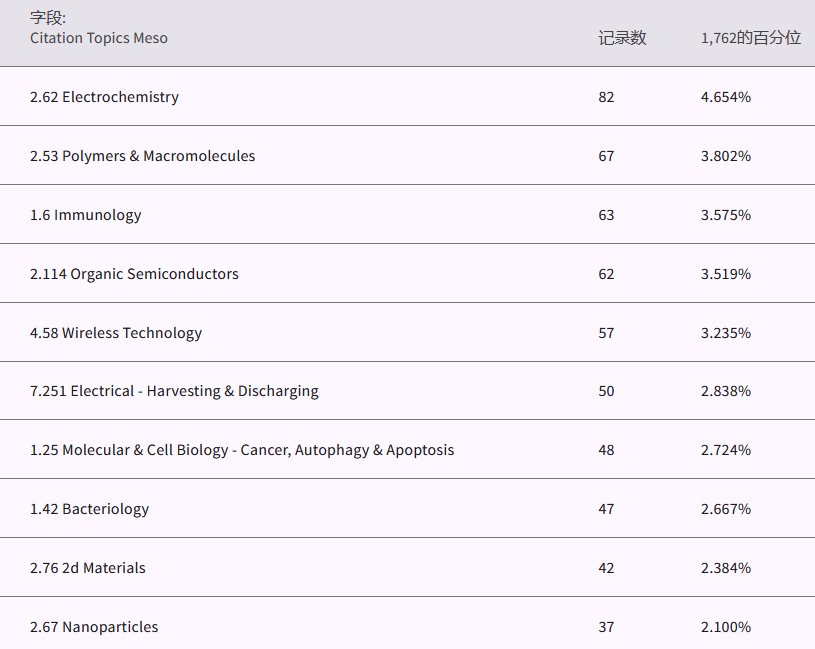Choose the 2.114 Organic Semiconductors topic
The width and height of the screenshot is (815, 649).
point(134,274)
